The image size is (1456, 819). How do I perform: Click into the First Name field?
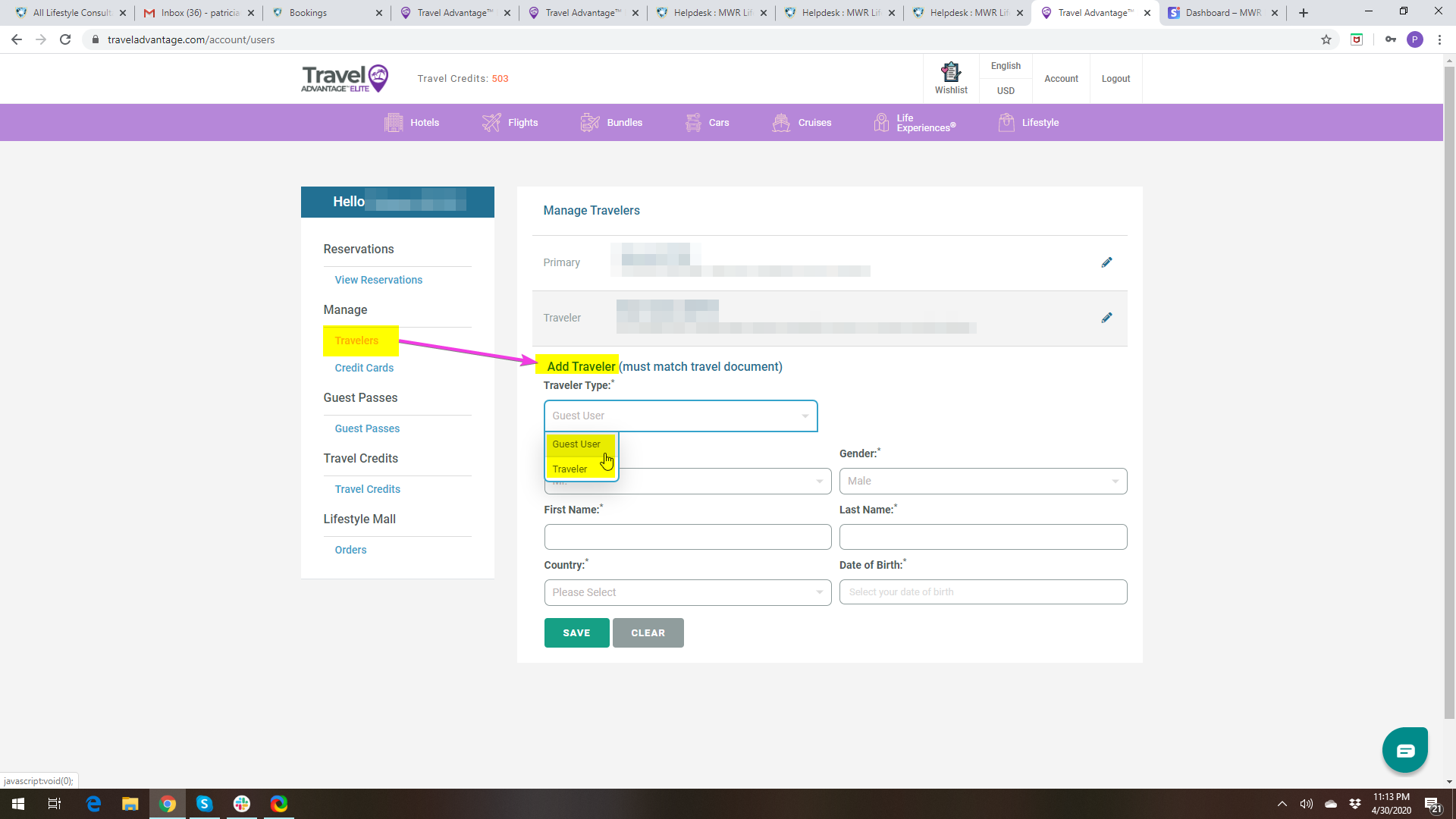(687, 537)
